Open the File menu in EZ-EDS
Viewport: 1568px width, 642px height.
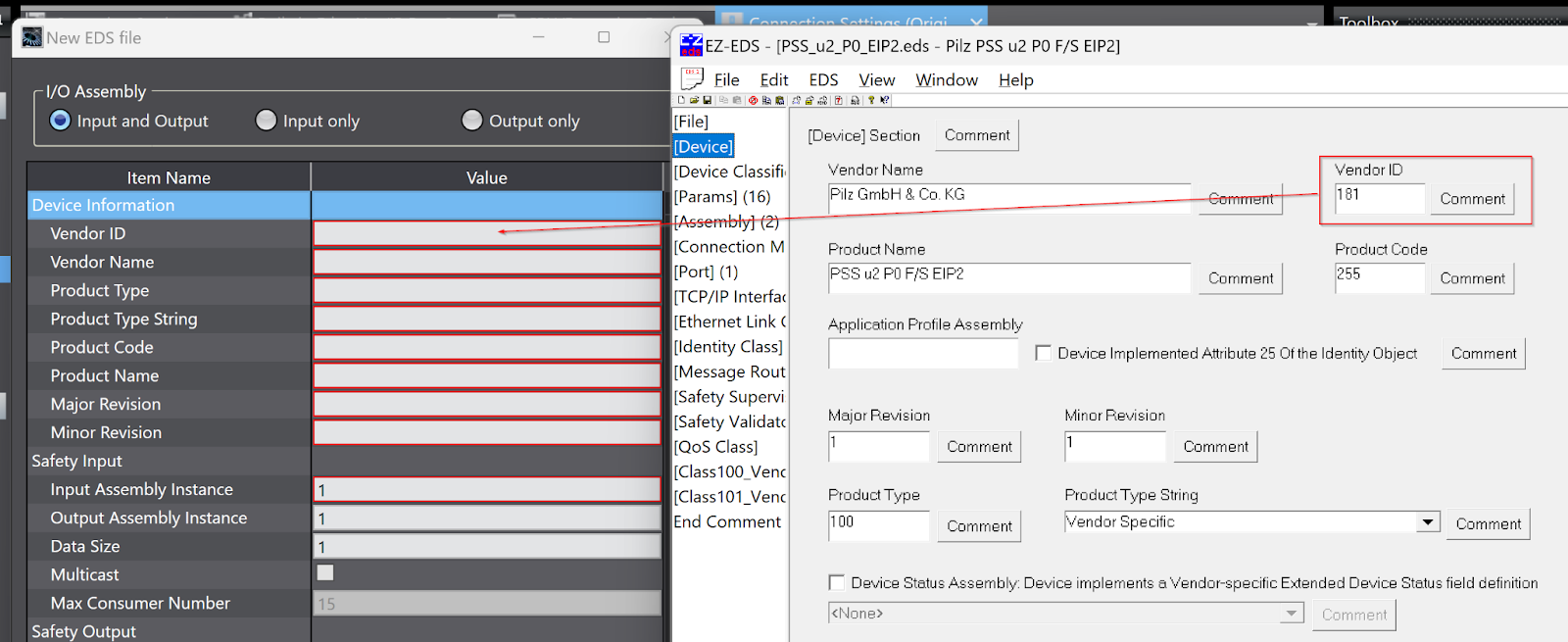coord(726,79)
